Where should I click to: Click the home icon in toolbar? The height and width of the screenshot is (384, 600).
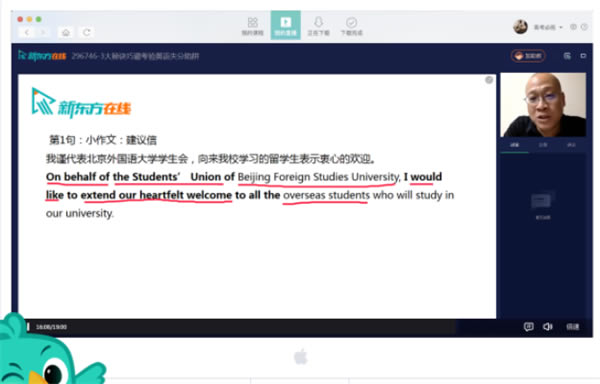point(66,33)
